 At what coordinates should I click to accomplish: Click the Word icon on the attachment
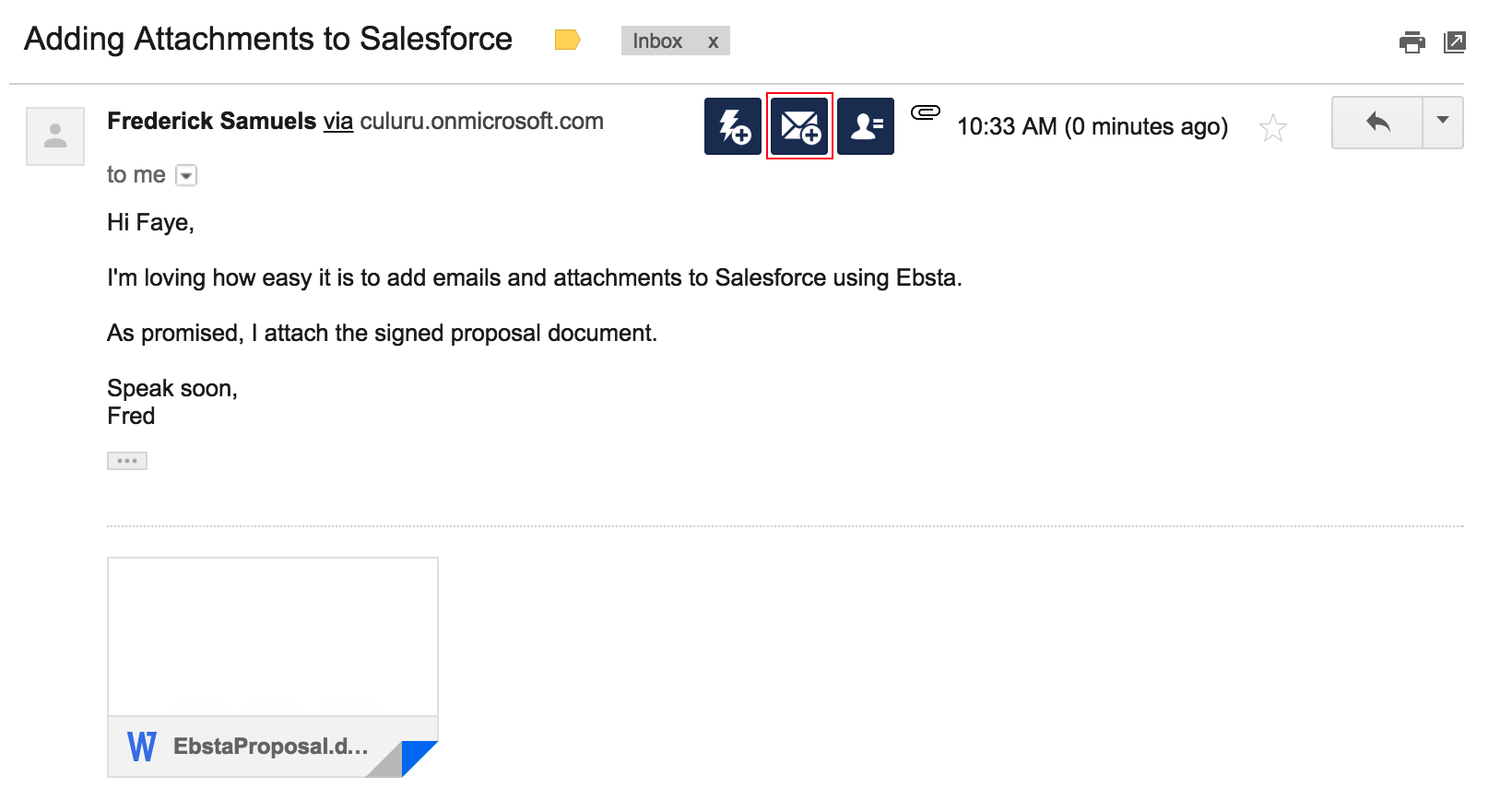pos(142,747)
